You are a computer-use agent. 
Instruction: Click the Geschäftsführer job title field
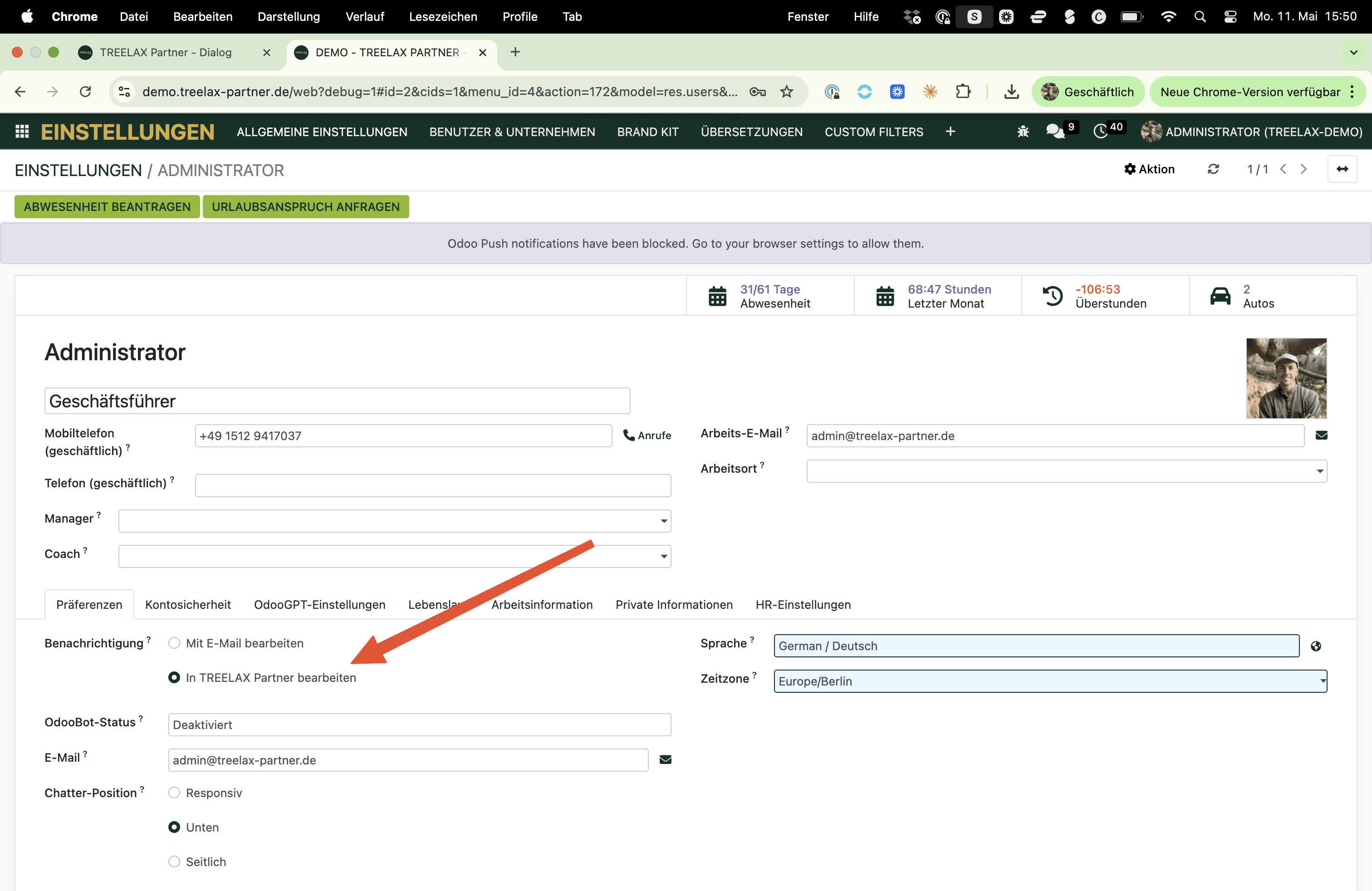[x=337, y=401]
